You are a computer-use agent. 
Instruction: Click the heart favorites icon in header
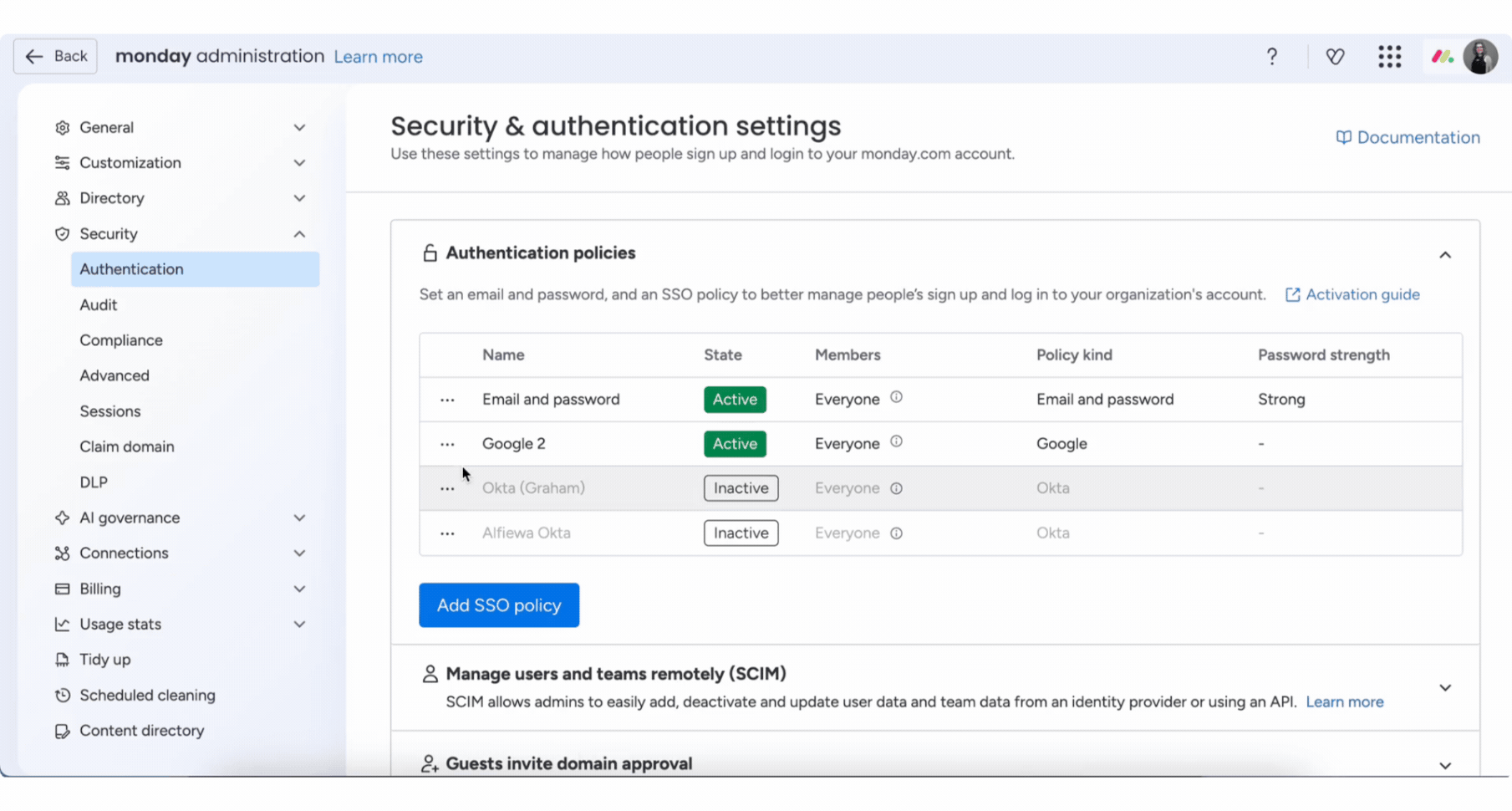[x=1335, y=56]
